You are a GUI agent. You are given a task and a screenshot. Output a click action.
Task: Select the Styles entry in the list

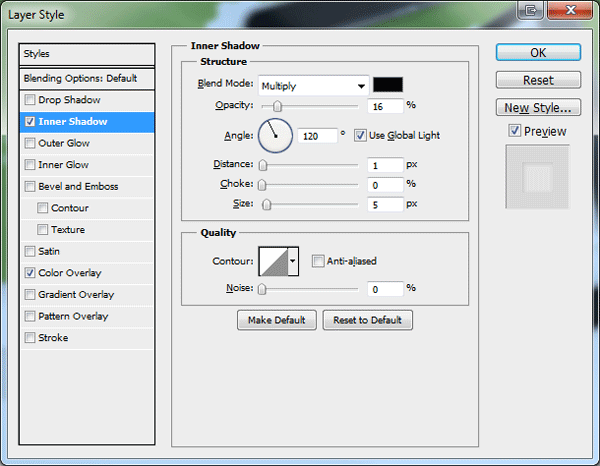tap(87, 54)
